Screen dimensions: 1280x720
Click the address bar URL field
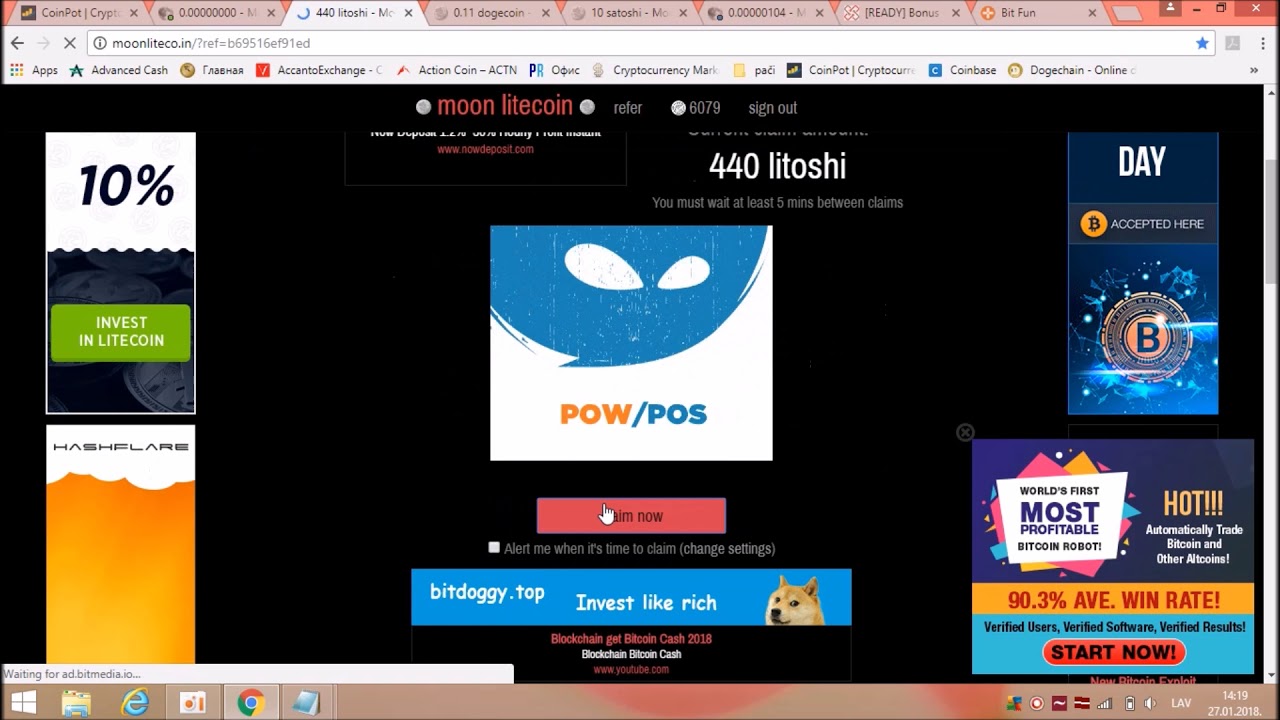(x=640, y=43)
